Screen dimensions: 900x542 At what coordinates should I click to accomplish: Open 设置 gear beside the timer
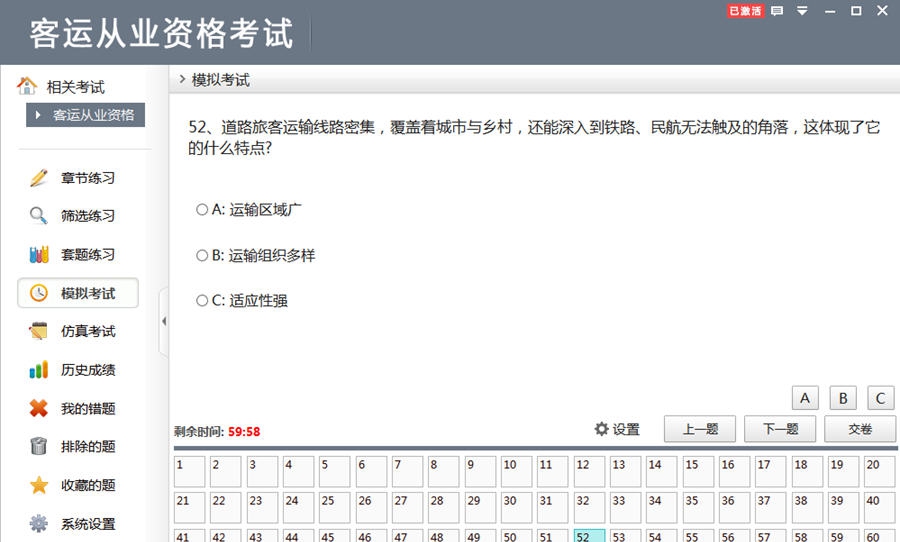[x=617, y=429]
